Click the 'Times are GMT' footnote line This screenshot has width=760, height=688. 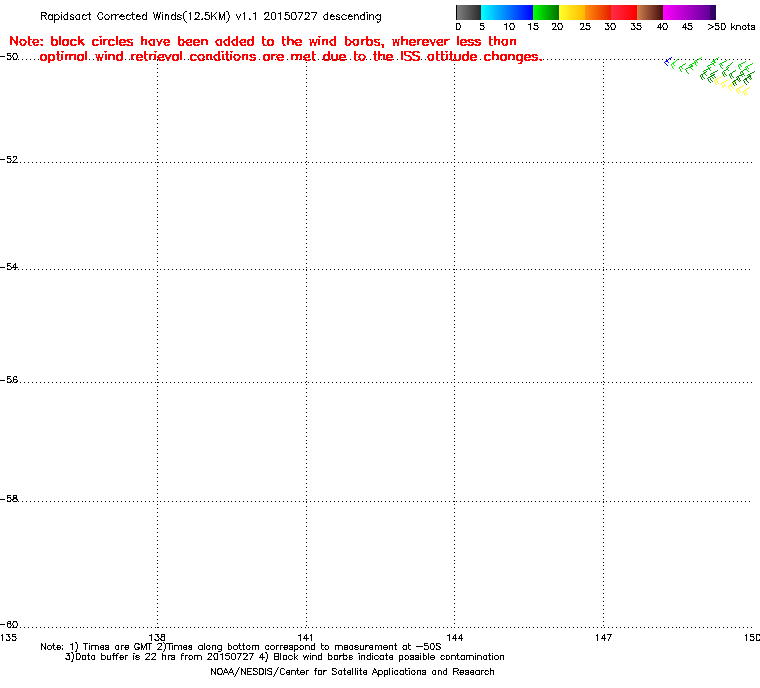[241, 647]
